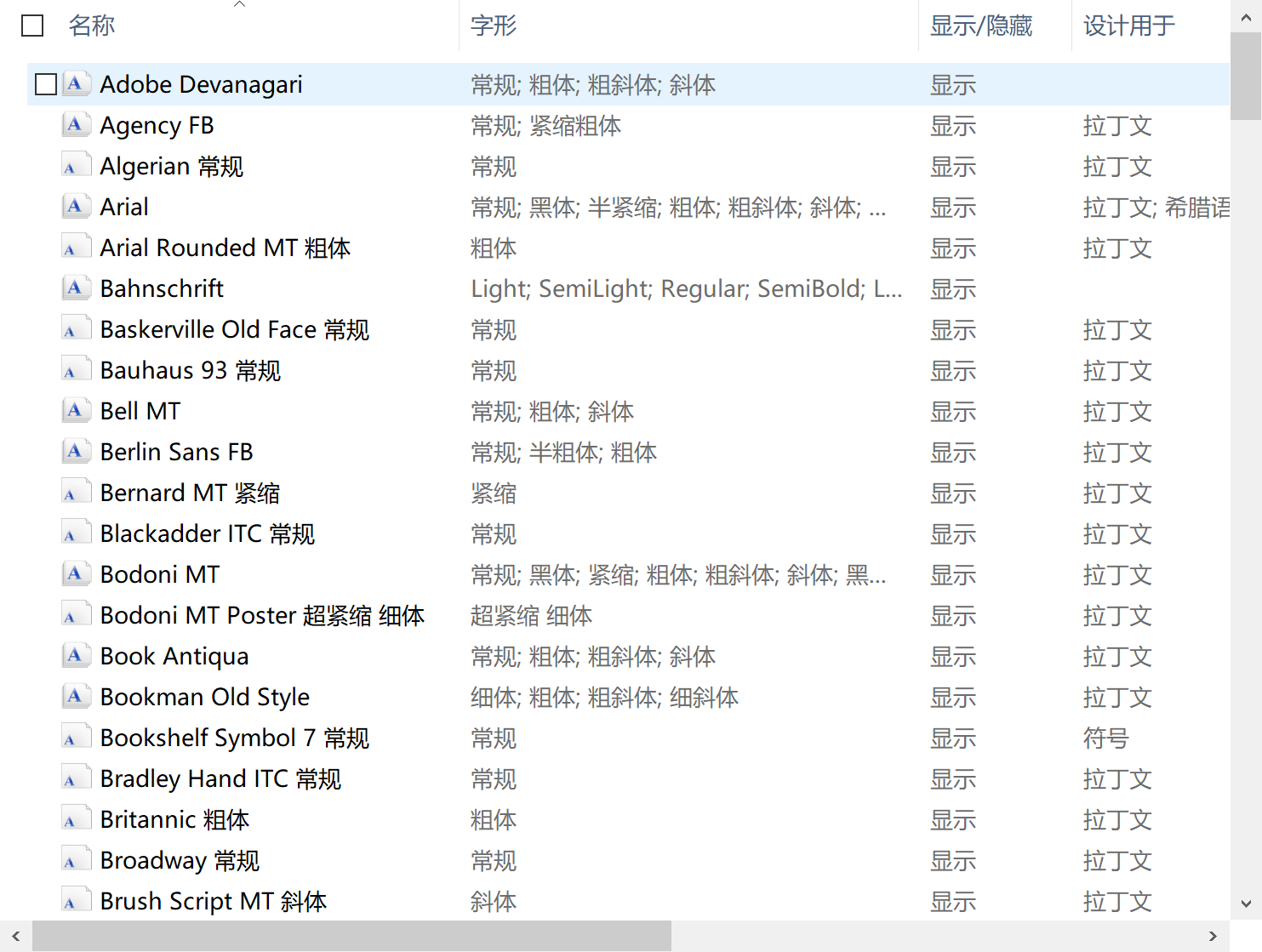Click the Bernard MT font icon
Screen dimensions: 1262x952
pyautogui.click(x=77, y=493)
